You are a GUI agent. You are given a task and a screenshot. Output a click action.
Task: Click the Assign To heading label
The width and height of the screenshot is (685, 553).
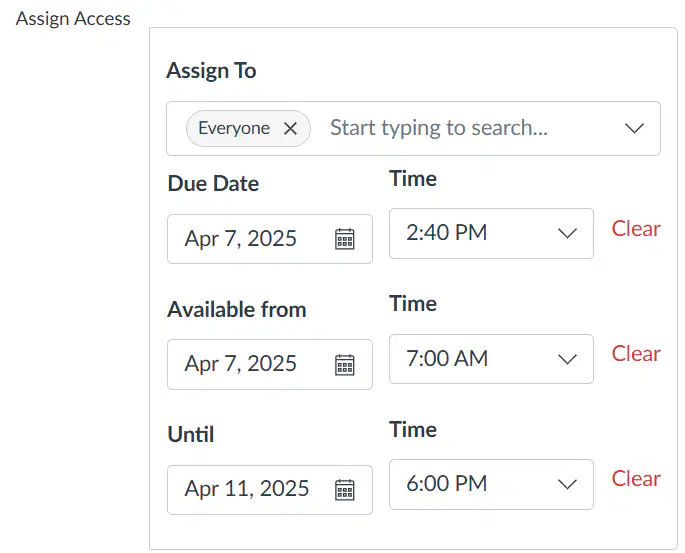point(211,71)
